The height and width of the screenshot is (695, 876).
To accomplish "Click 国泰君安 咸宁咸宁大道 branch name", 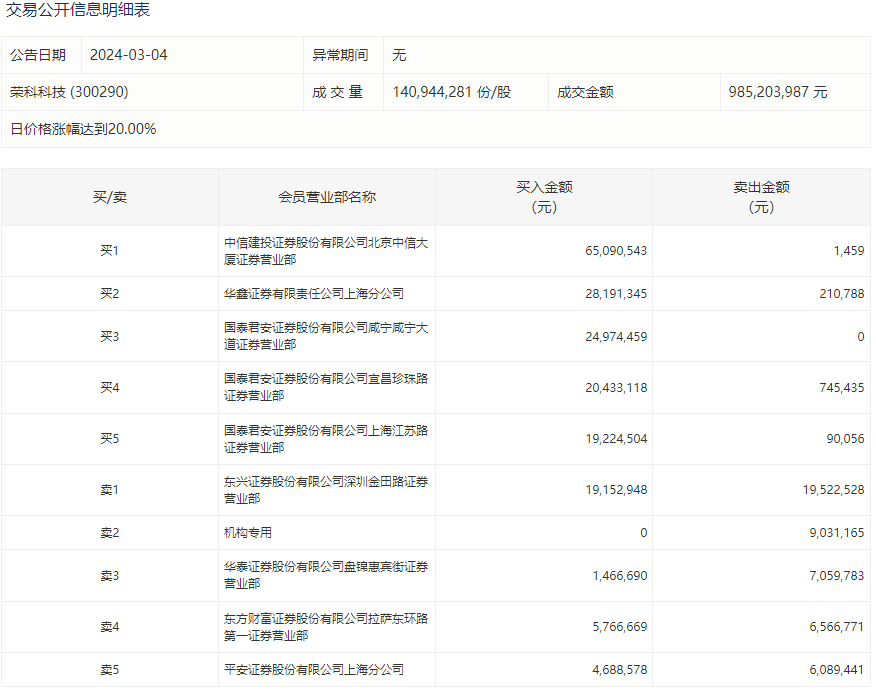I will pos(326,337).
